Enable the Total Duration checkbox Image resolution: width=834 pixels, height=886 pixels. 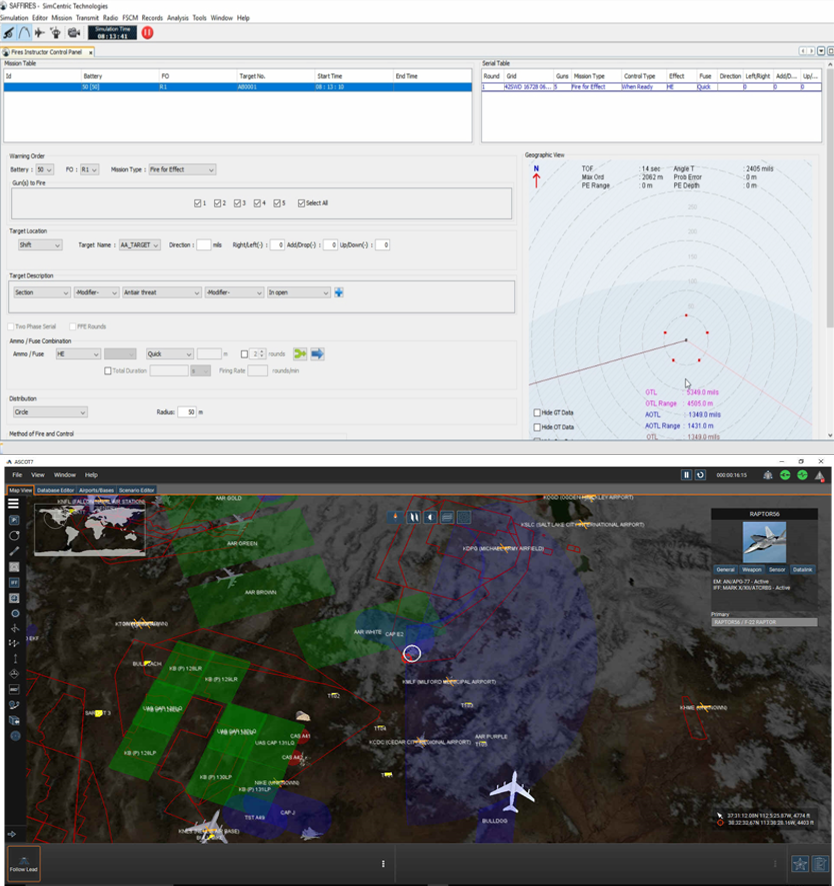click(108, 371)
